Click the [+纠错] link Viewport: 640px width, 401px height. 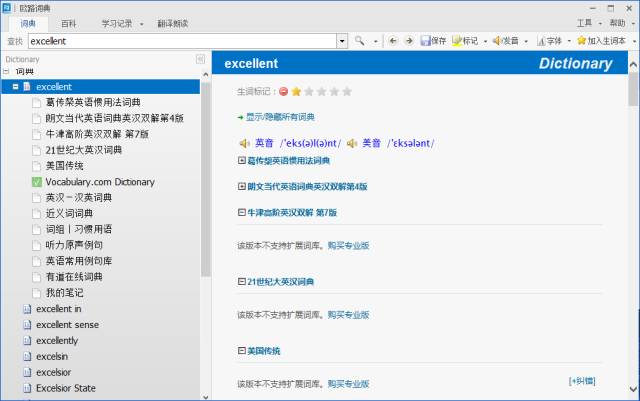(x=582, y=381)
